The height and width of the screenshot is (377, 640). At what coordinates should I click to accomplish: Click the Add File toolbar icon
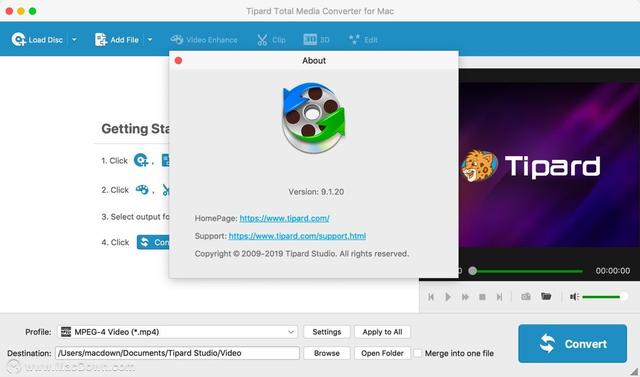(x=101, y=40)
